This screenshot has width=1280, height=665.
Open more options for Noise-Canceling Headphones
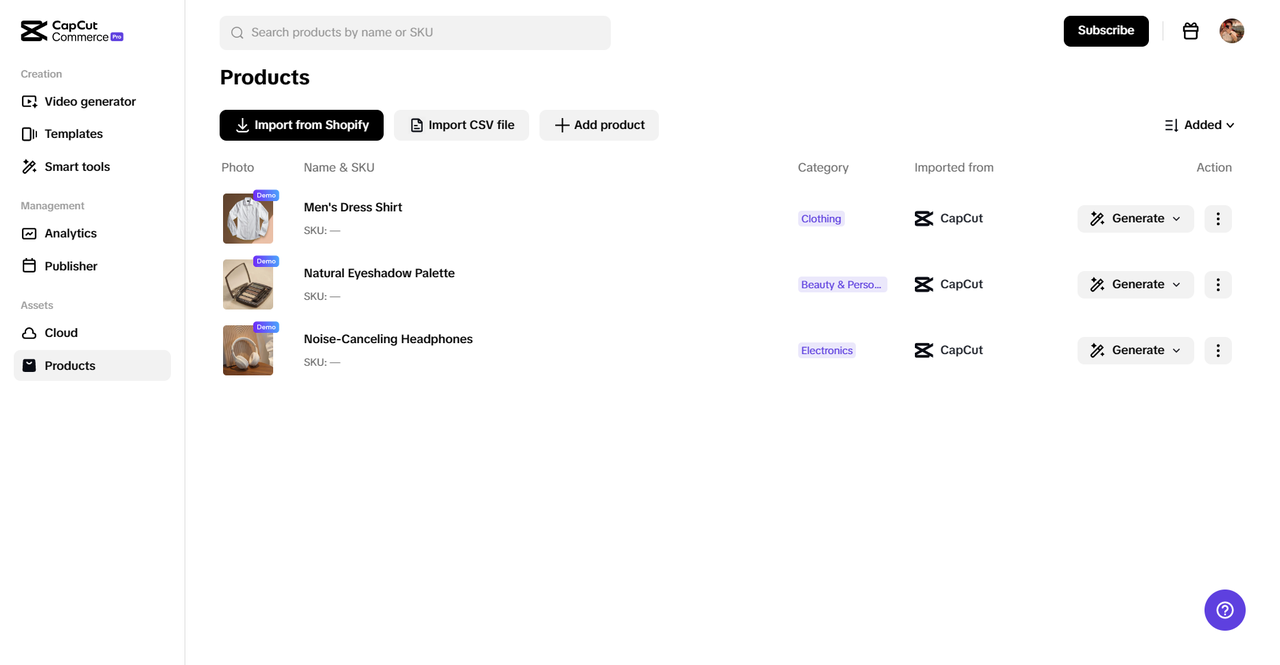pyautogui.click(x=1217, y=351)
